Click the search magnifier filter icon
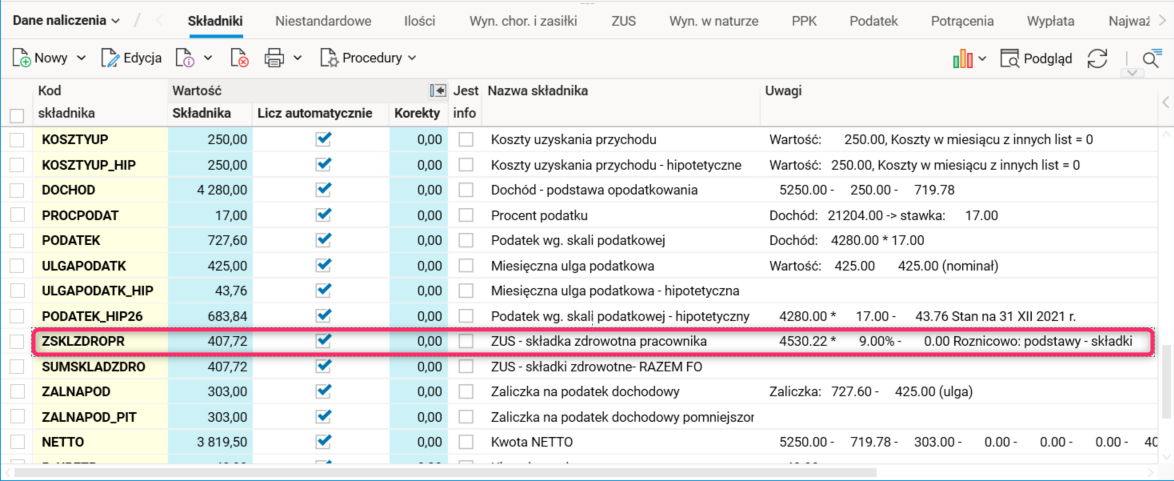 (1151, 58)
